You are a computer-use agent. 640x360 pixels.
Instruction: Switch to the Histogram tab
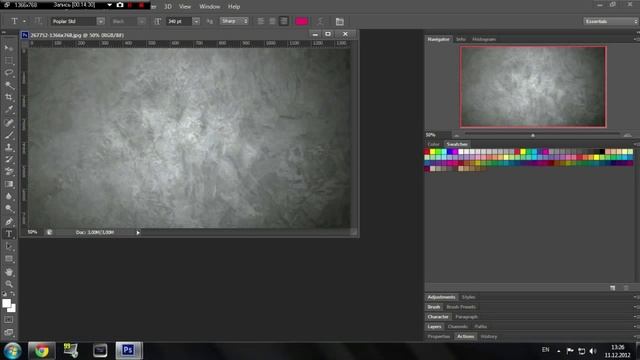484,39
